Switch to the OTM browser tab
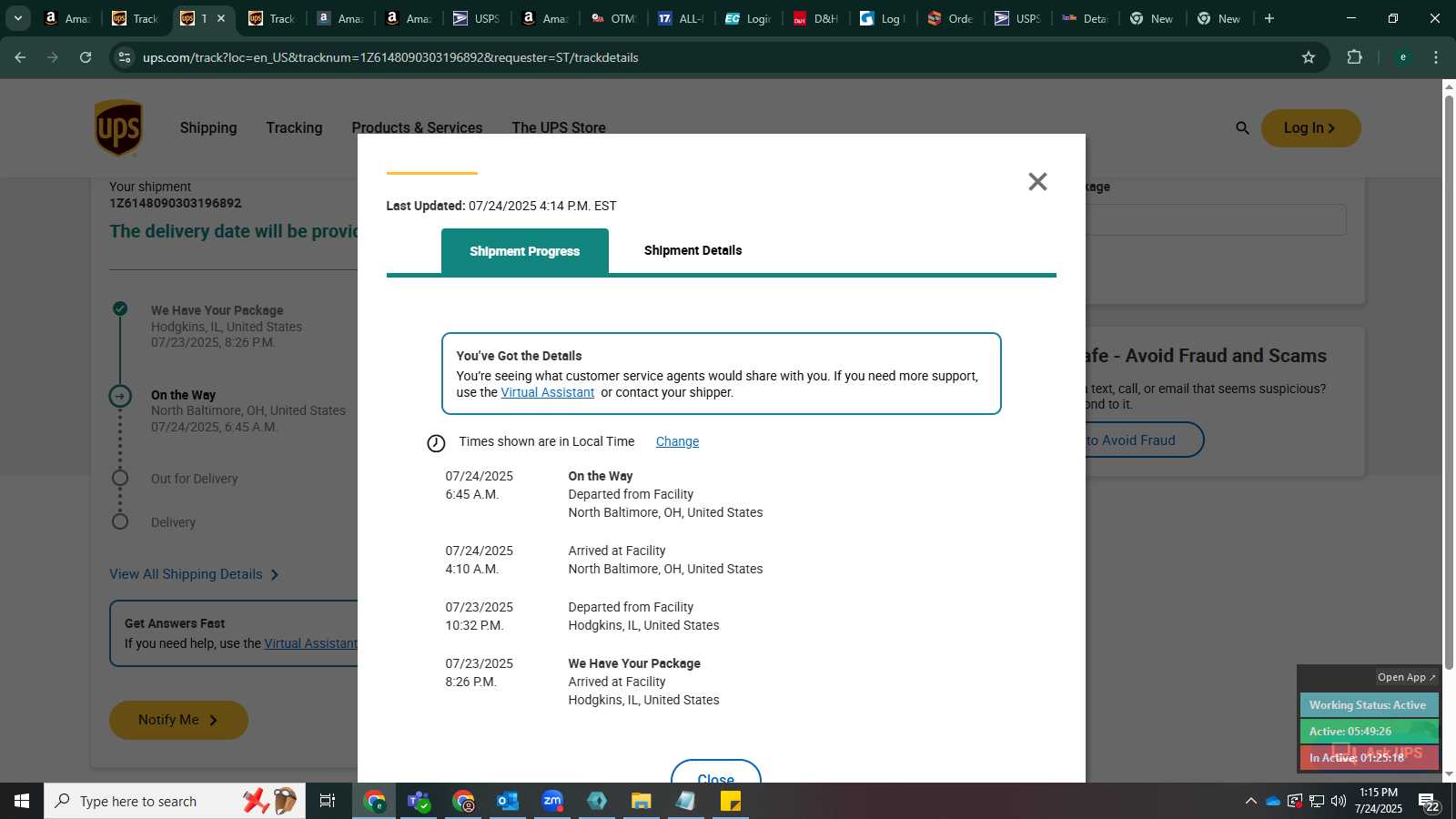The width and height of the screenshot is (1456, 819). (x=614, y=18)
